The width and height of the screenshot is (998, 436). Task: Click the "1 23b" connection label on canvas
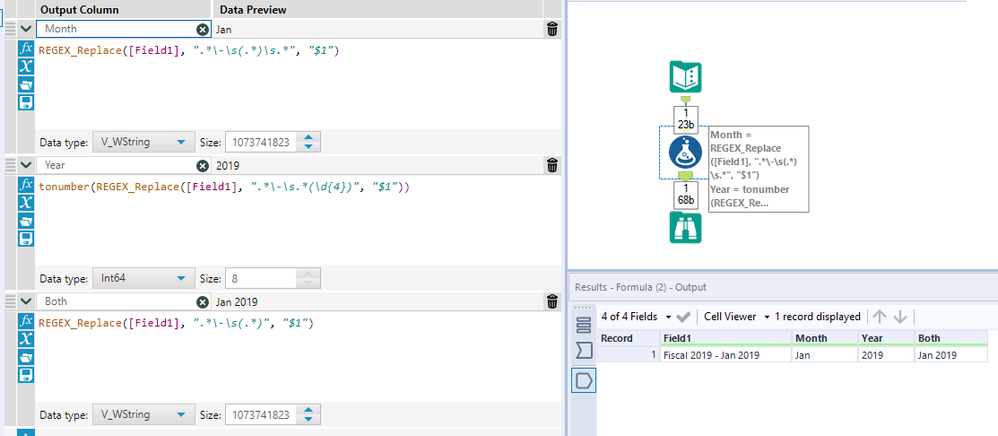(x=686, y=119)
